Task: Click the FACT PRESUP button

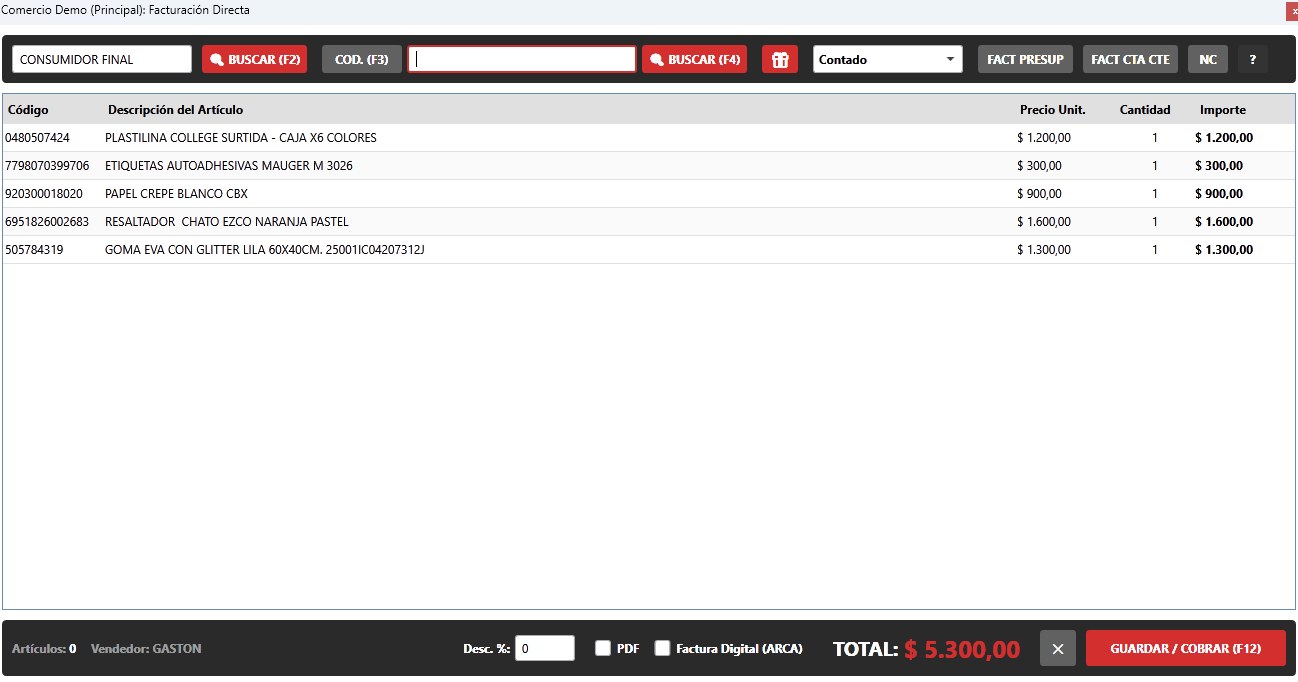Action: 1025,59
